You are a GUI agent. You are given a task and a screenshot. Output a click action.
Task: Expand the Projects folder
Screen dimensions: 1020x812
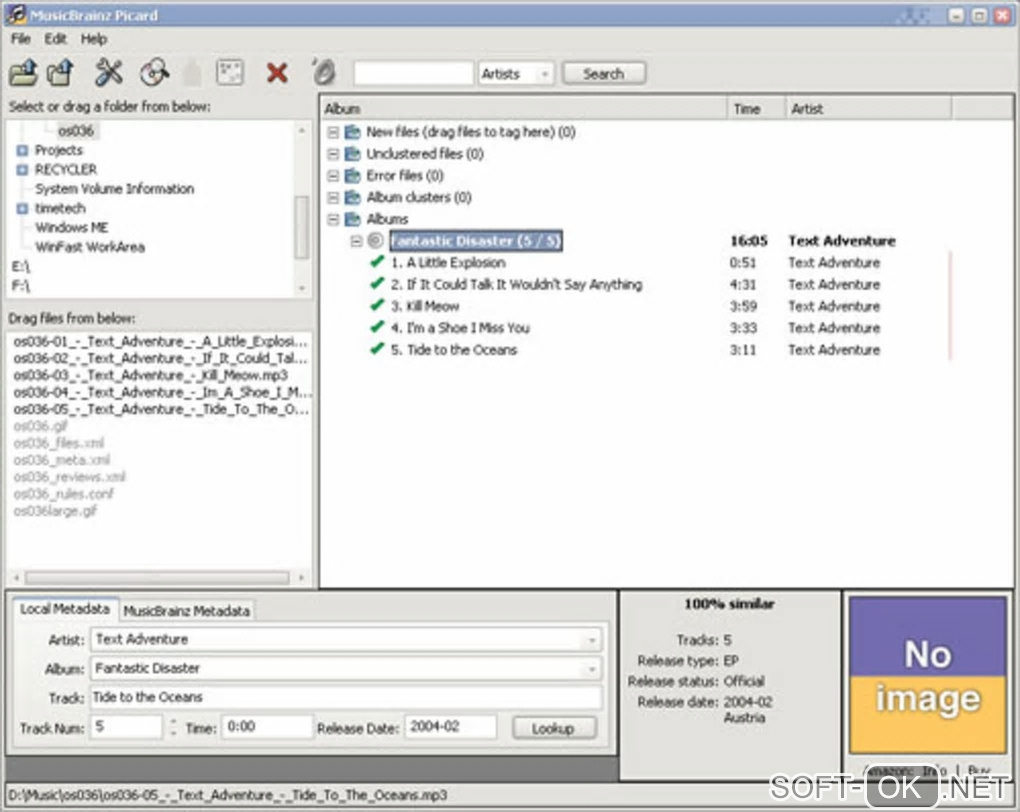coord(22,150)
